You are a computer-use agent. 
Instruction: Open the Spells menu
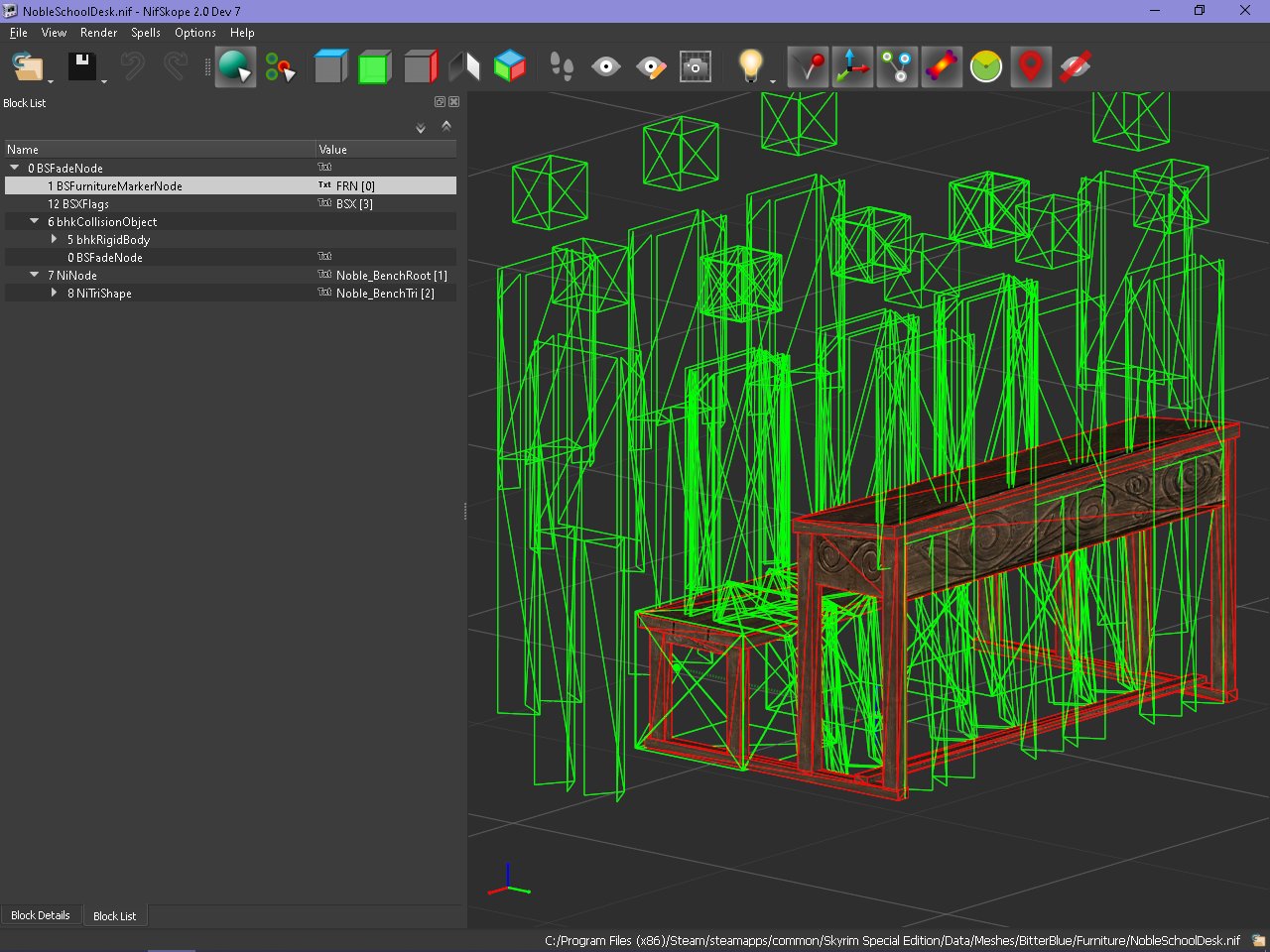(x=146, y=33)
